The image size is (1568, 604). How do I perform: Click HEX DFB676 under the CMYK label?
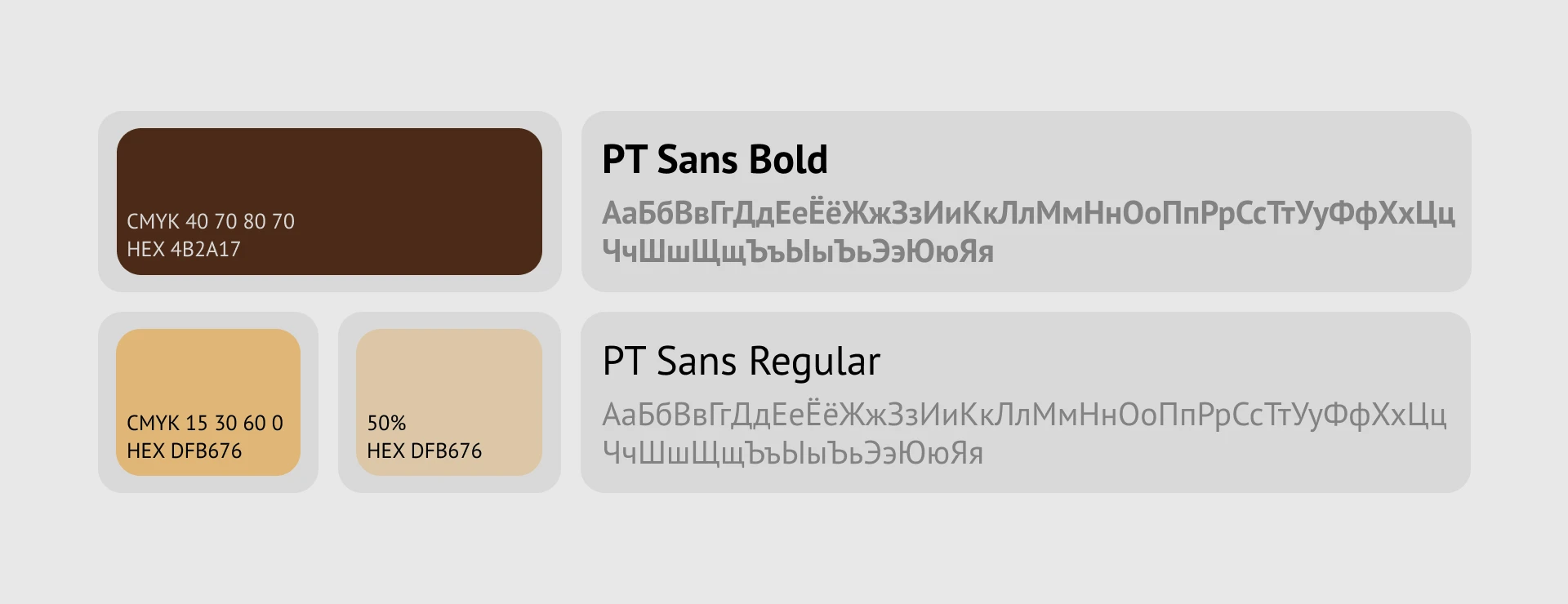click(185, 451)
